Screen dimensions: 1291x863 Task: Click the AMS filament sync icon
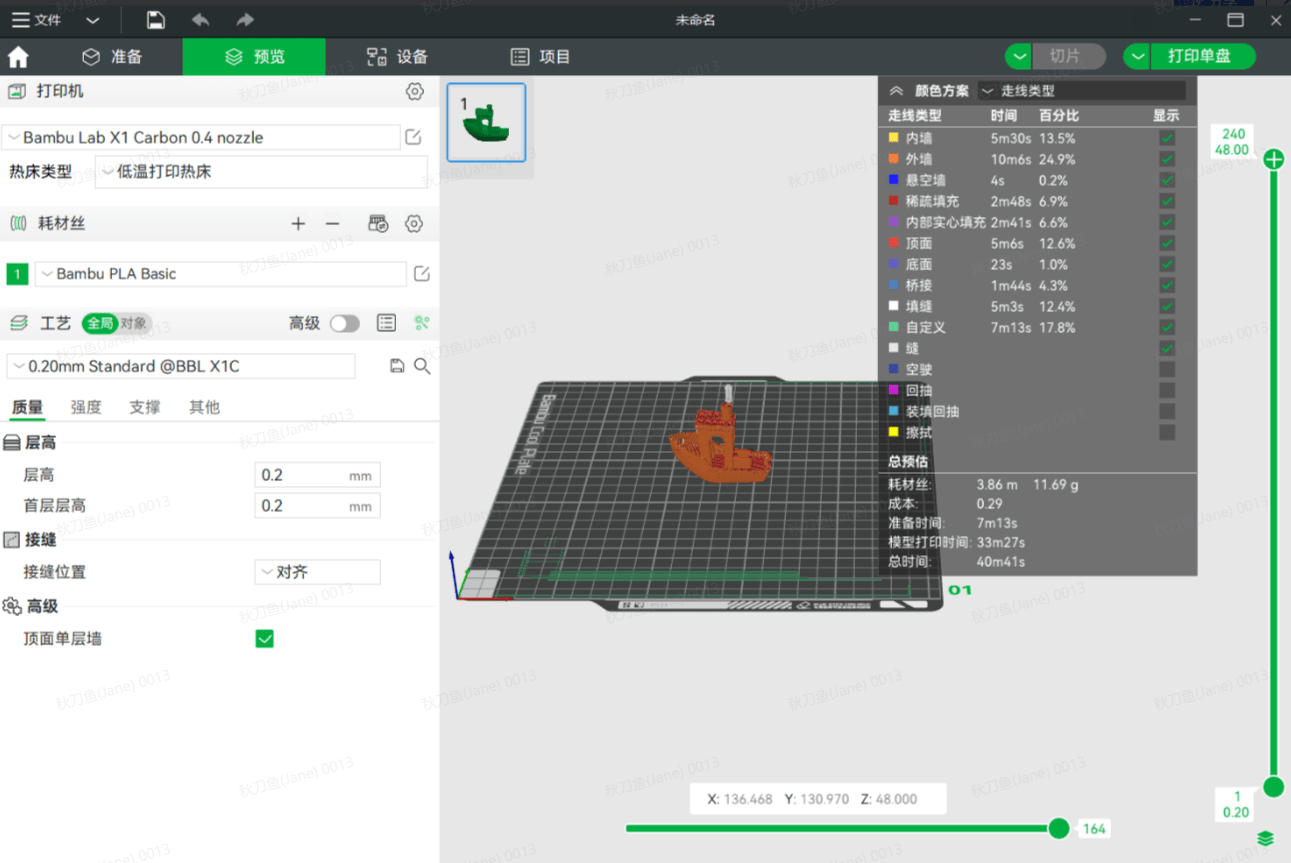click(378, 223)
